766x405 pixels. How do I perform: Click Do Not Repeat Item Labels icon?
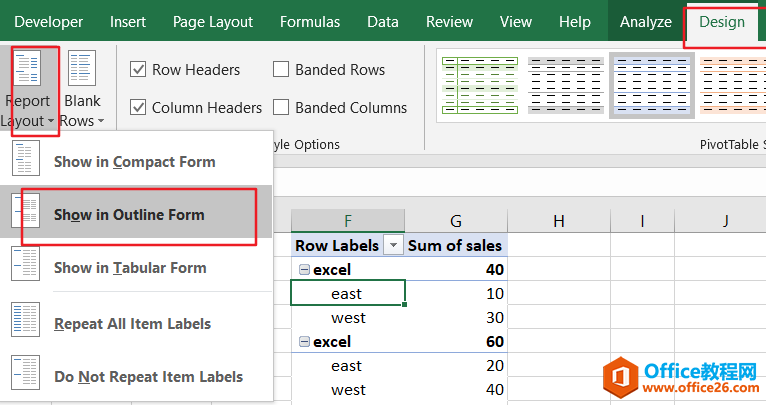(x=26, y=377)
